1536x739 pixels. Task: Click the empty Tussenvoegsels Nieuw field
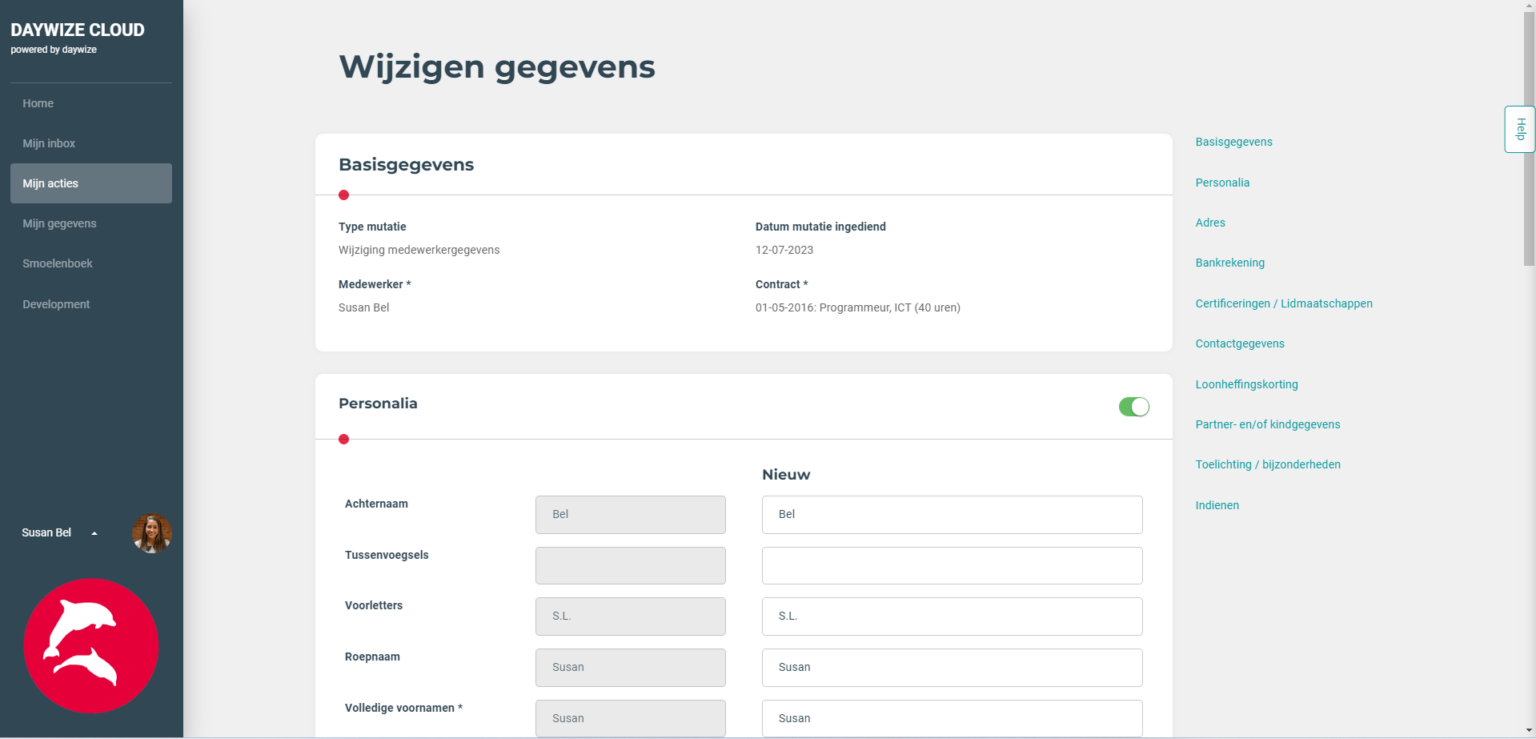(x=951, y=565)
